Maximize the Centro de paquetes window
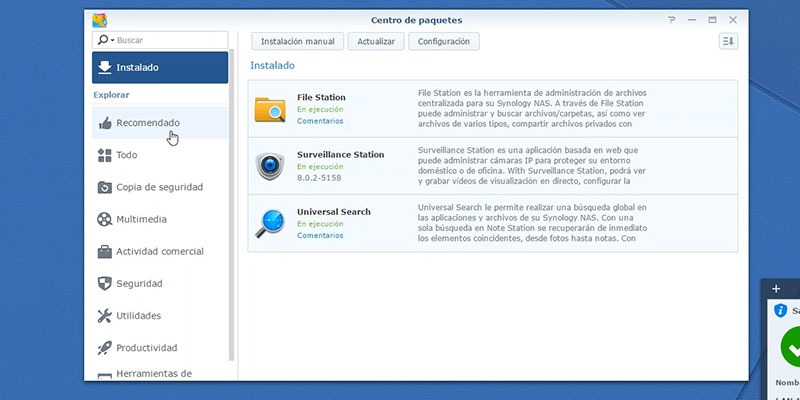800x400 pixels. click(712, 20)
